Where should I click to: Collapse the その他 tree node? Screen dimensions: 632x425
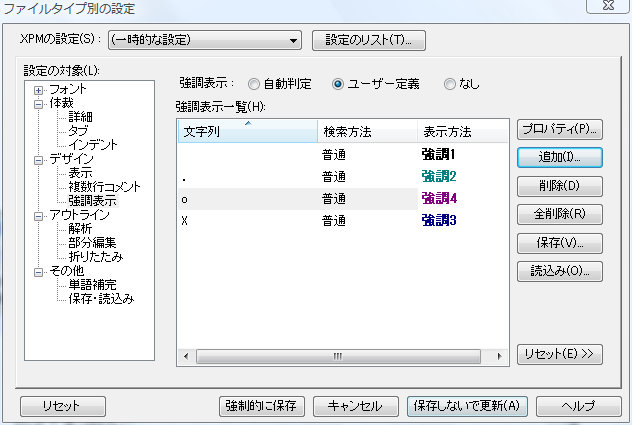coord(38,272)
